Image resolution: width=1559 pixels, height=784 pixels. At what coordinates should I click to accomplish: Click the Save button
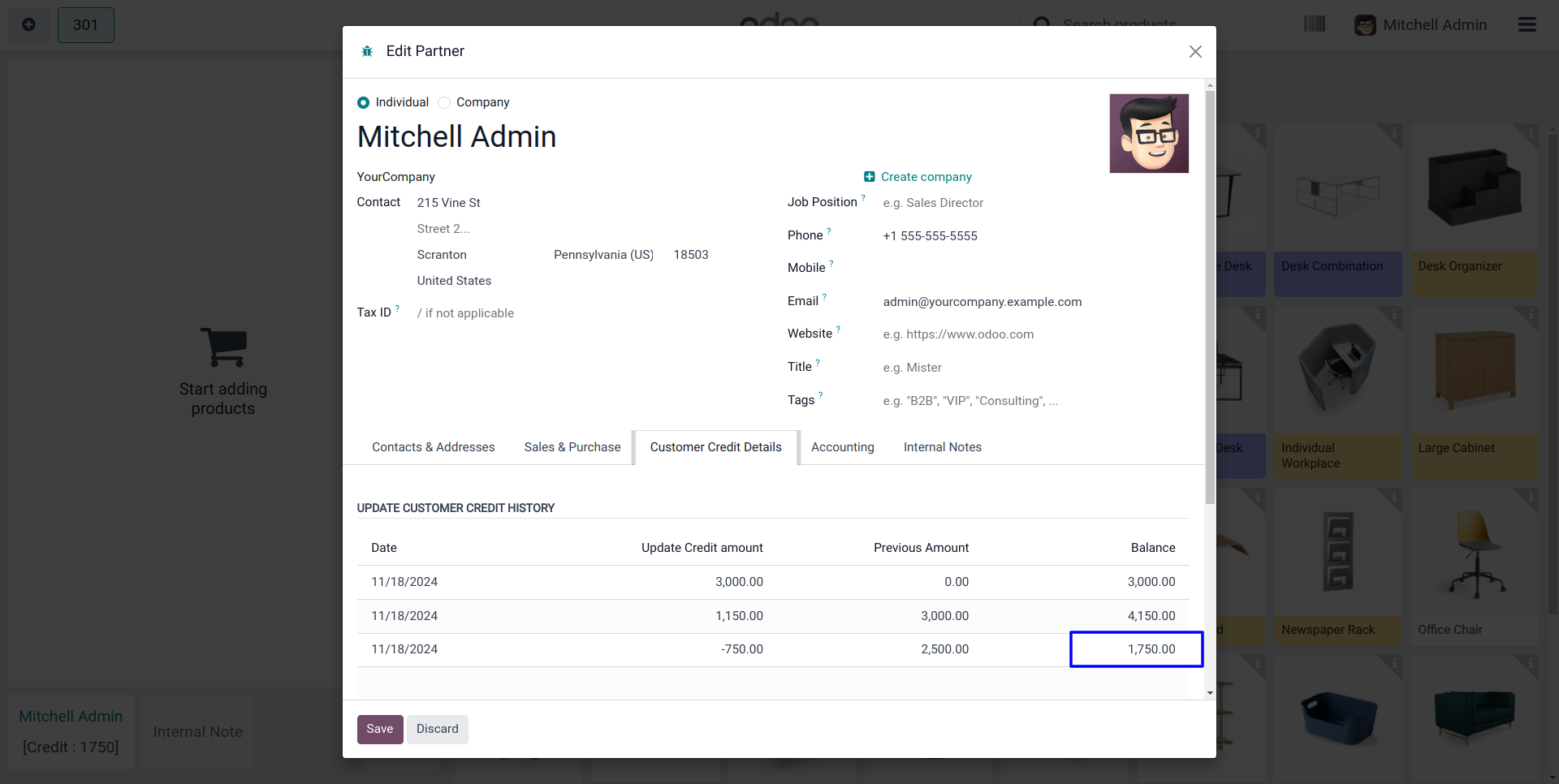coord(379,729)
